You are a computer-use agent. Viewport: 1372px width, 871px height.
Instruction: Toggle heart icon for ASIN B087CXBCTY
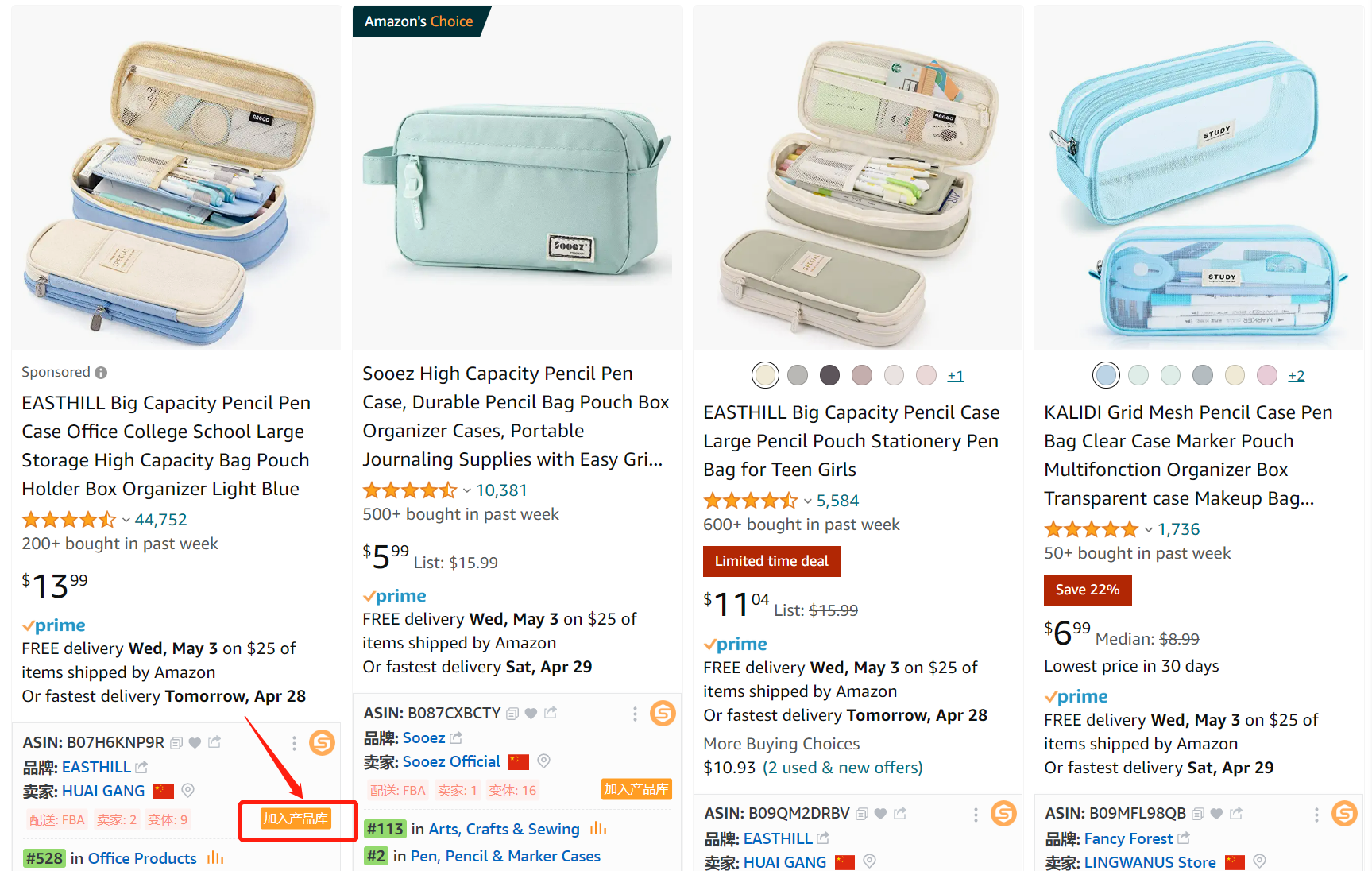click(531, 713)
